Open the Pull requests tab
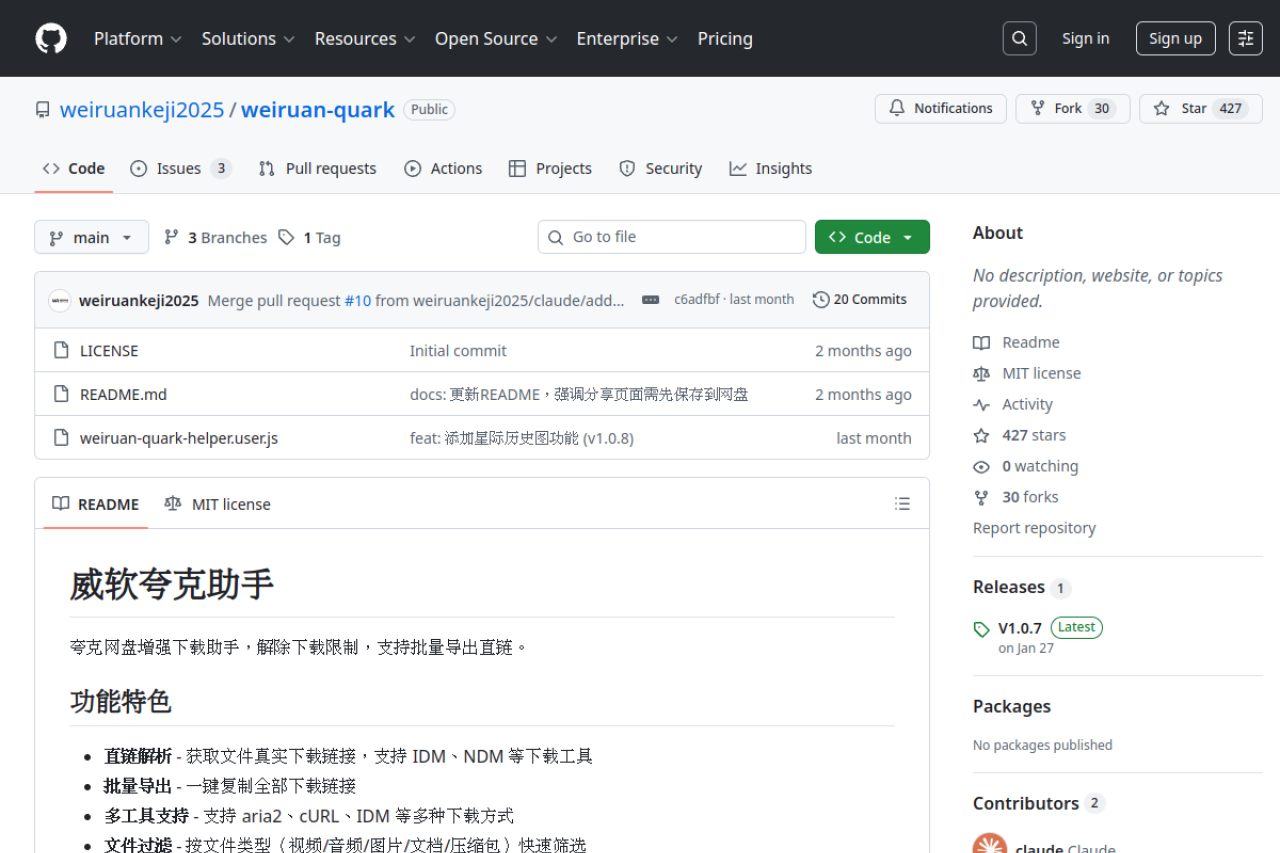The image size is (1280, 853). pos(318,169)
